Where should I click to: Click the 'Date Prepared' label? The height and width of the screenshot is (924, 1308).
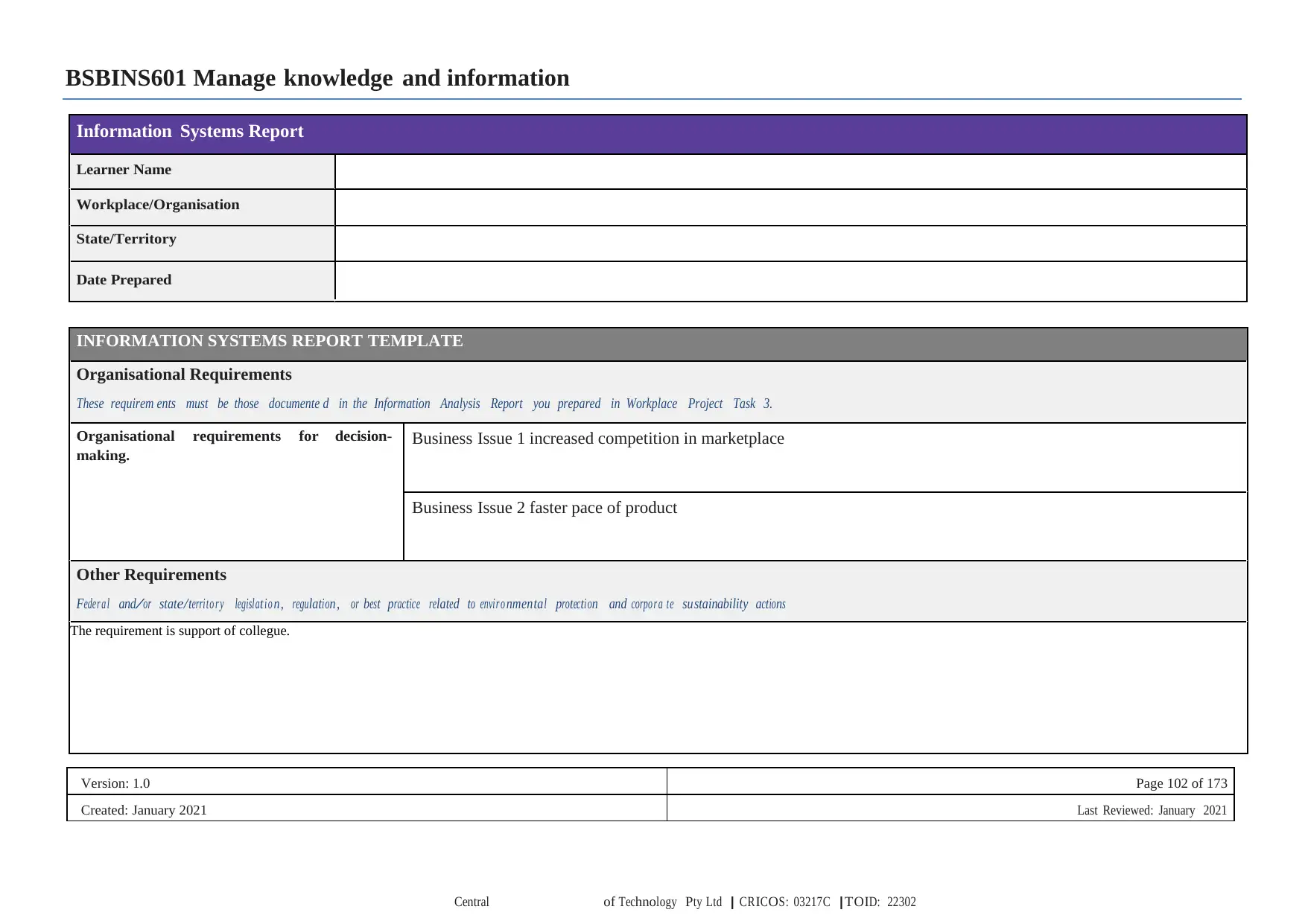pyautogui.click(x=124, y=280)
